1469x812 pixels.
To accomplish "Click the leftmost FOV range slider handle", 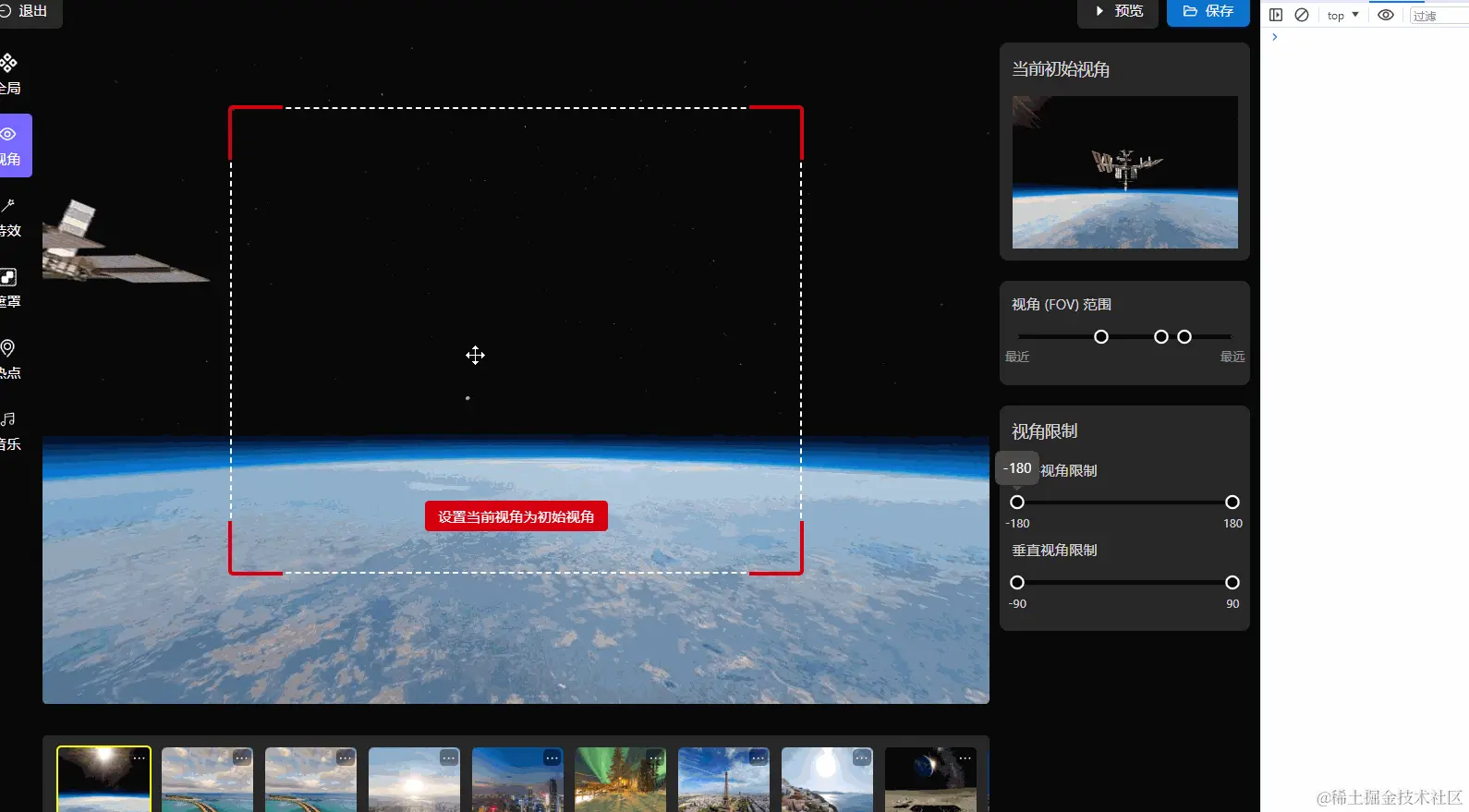I will [x=1101, y=337].
